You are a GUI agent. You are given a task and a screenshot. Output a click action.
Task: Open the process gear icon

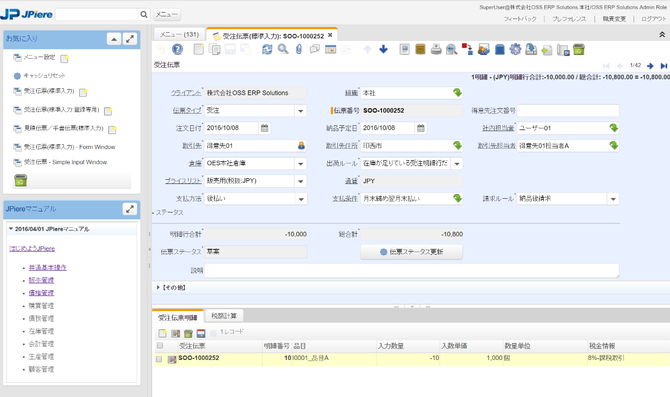[515, 49]
